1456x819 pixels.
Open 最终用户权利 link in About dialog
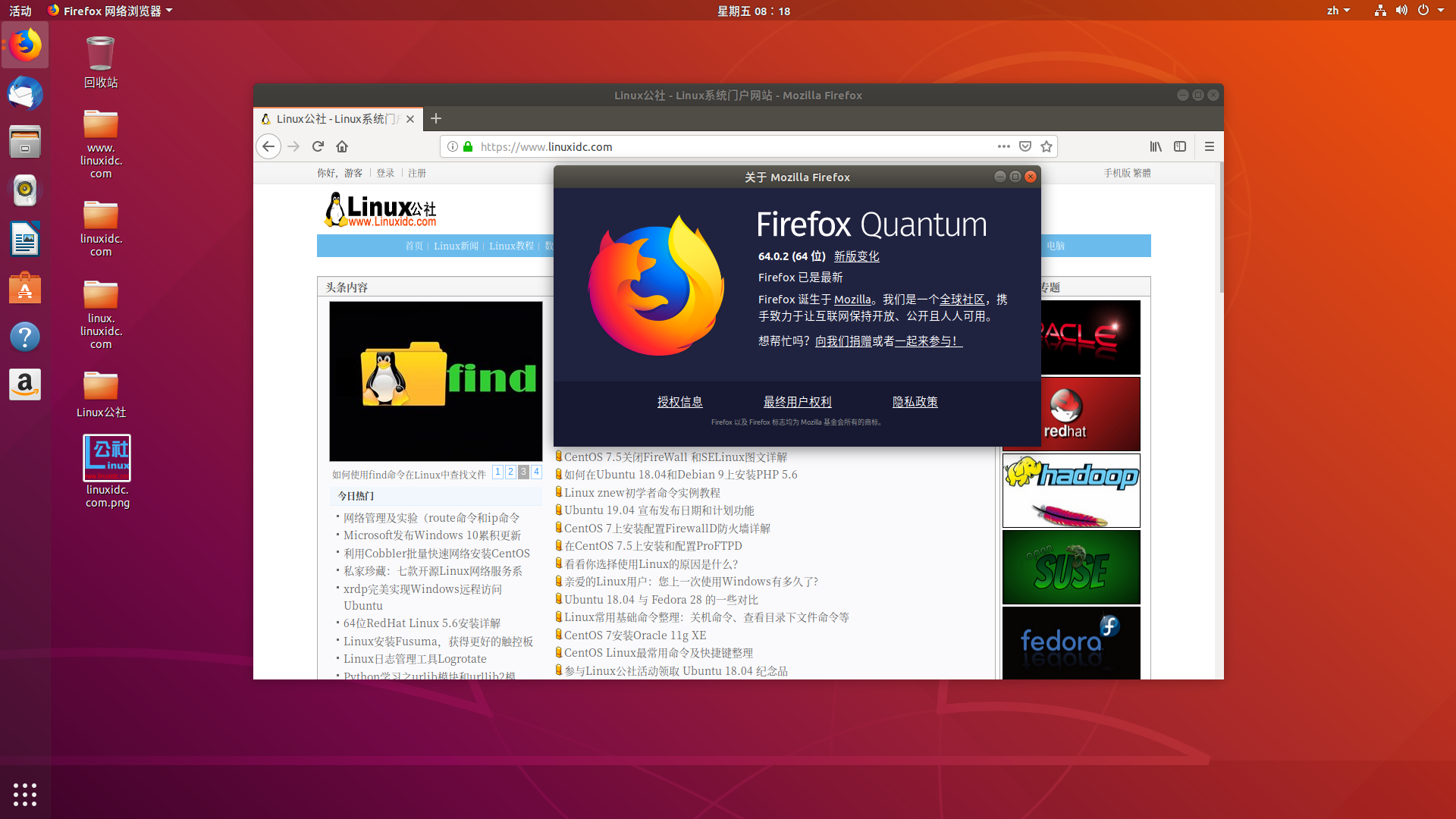pyautogui.click(x=798, y=402)
